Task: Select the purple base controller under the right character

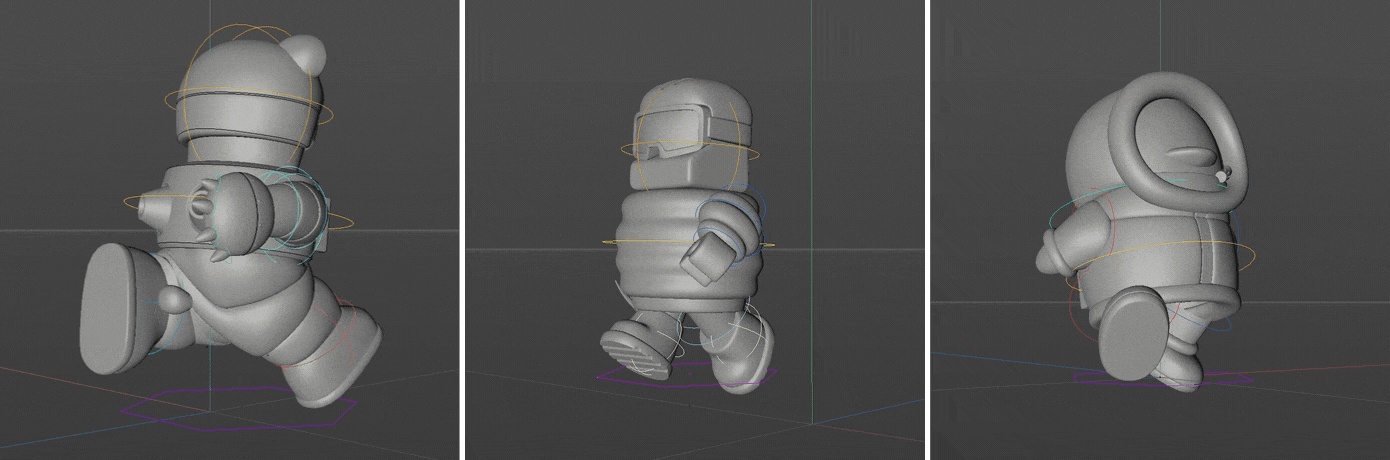Action: [x=1162, y=378]
